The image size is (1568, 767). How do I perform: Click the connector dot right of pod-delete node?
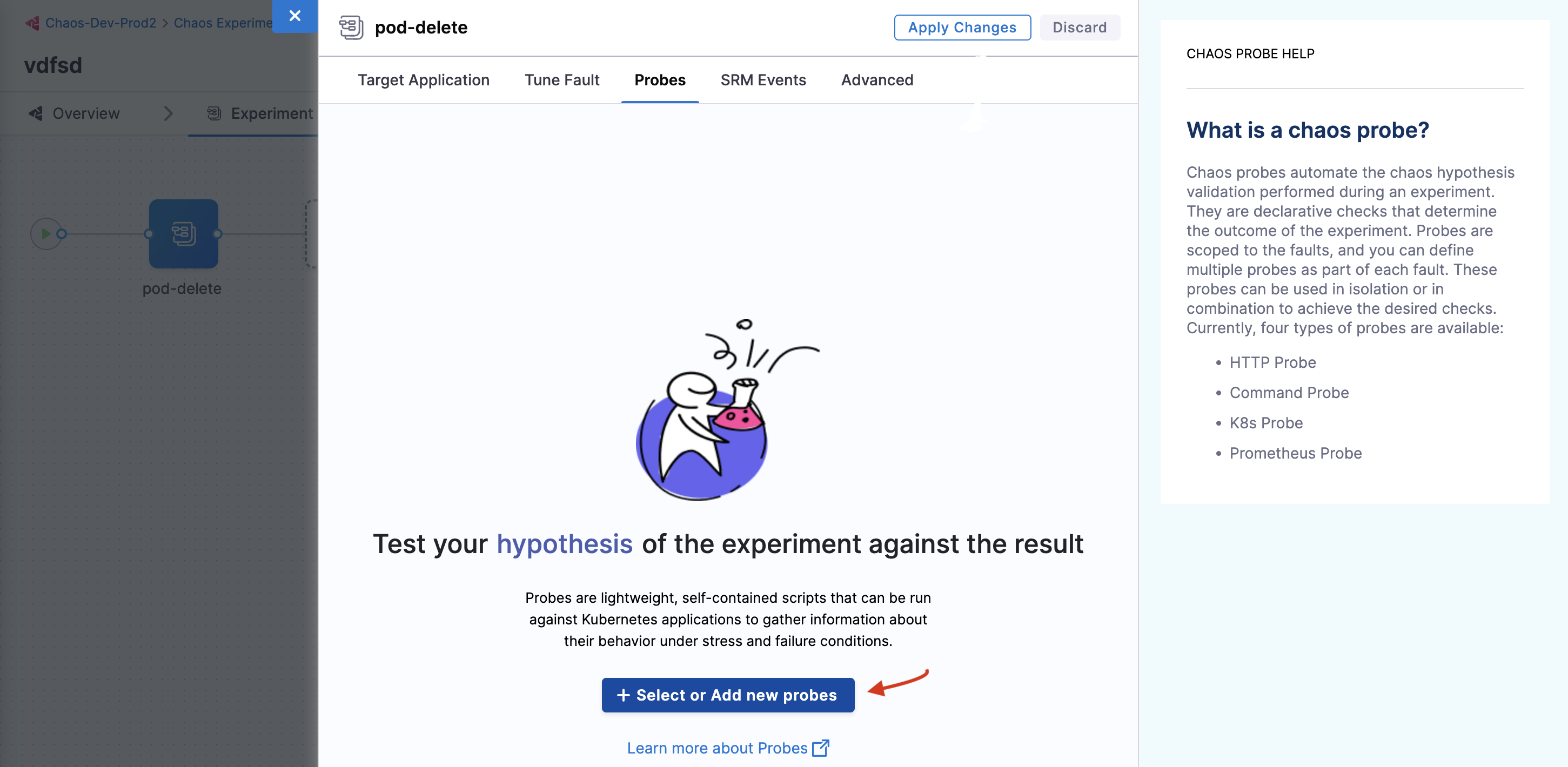pyautogui.click(x=217, y=234)
